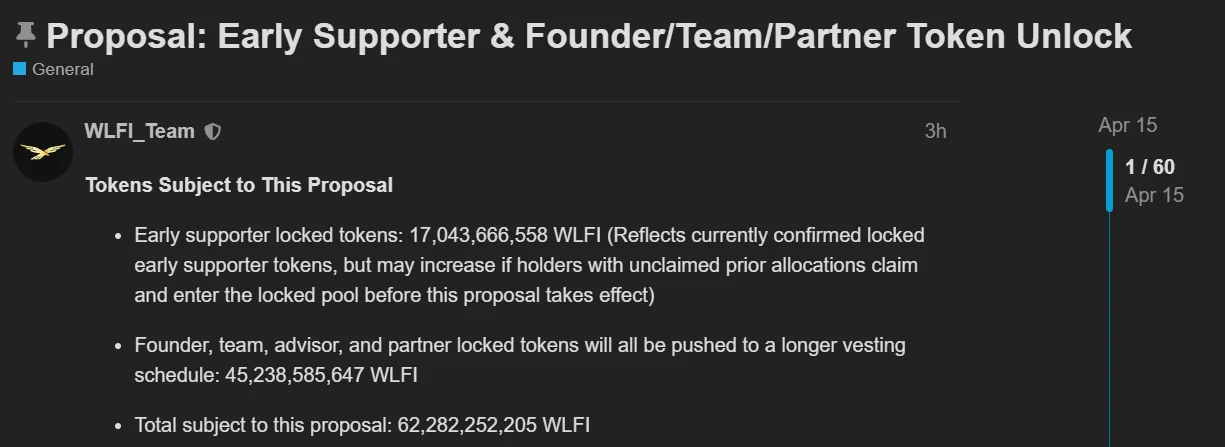Click the blue timeline scroller handle
The height and width of the screenshot is (447, 1225).
tap(1109, 180)
